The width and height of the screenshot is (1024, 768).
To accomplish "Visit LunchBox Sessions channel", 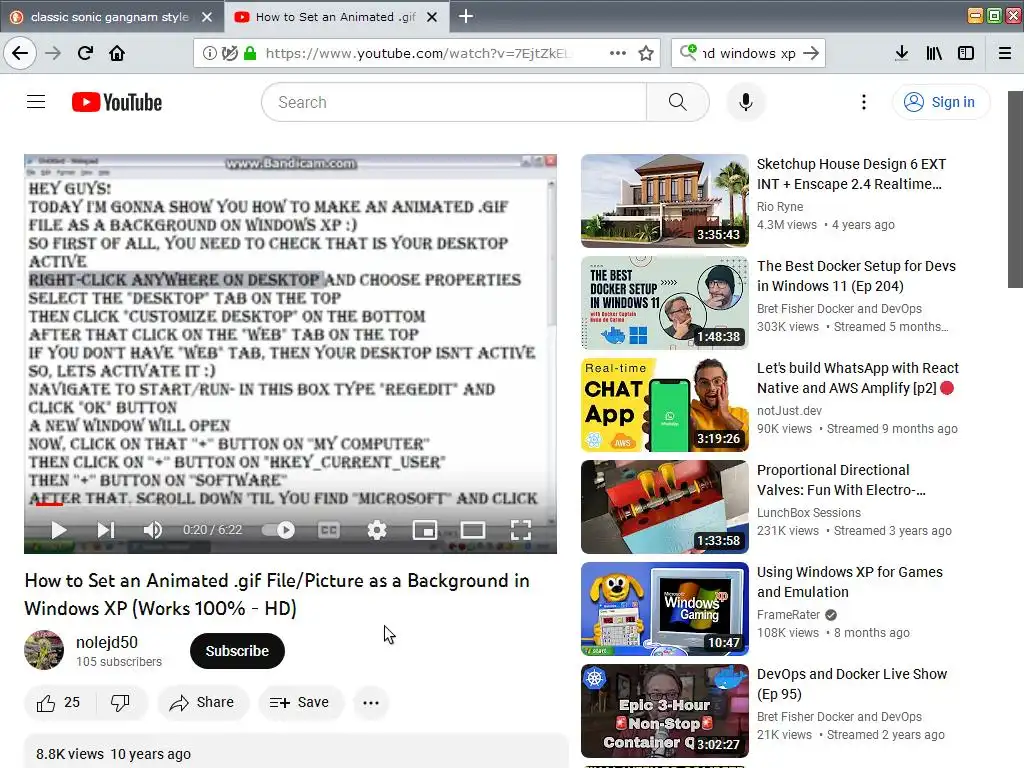I will 808,513.
